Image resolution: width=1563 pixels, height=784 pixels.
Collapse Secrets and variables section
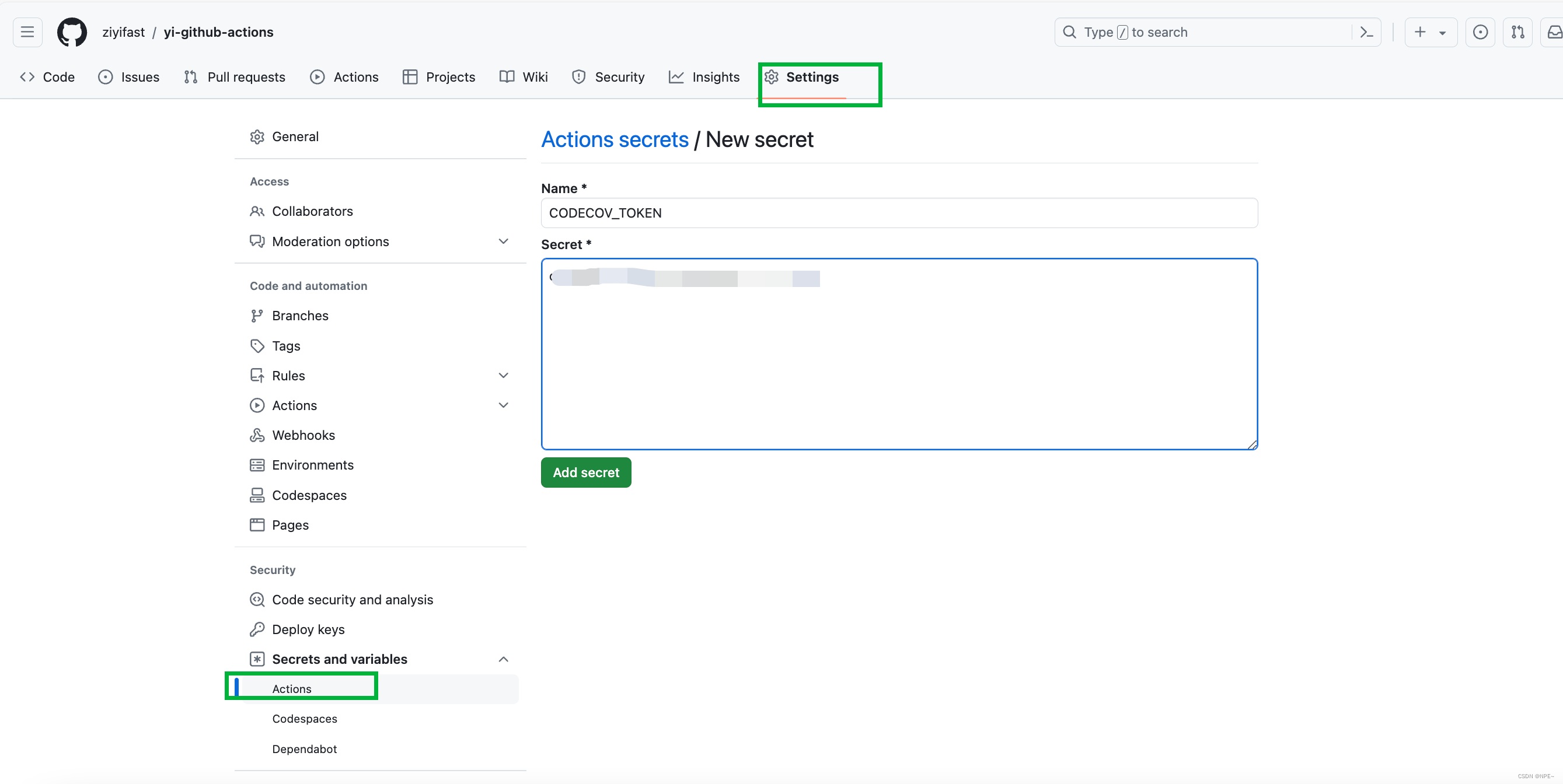[x=503, y=659]
